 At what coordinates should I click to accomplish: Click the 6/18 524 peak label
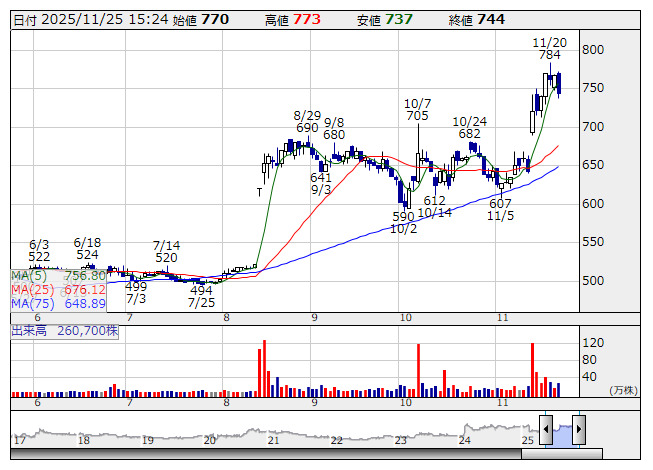87,249
